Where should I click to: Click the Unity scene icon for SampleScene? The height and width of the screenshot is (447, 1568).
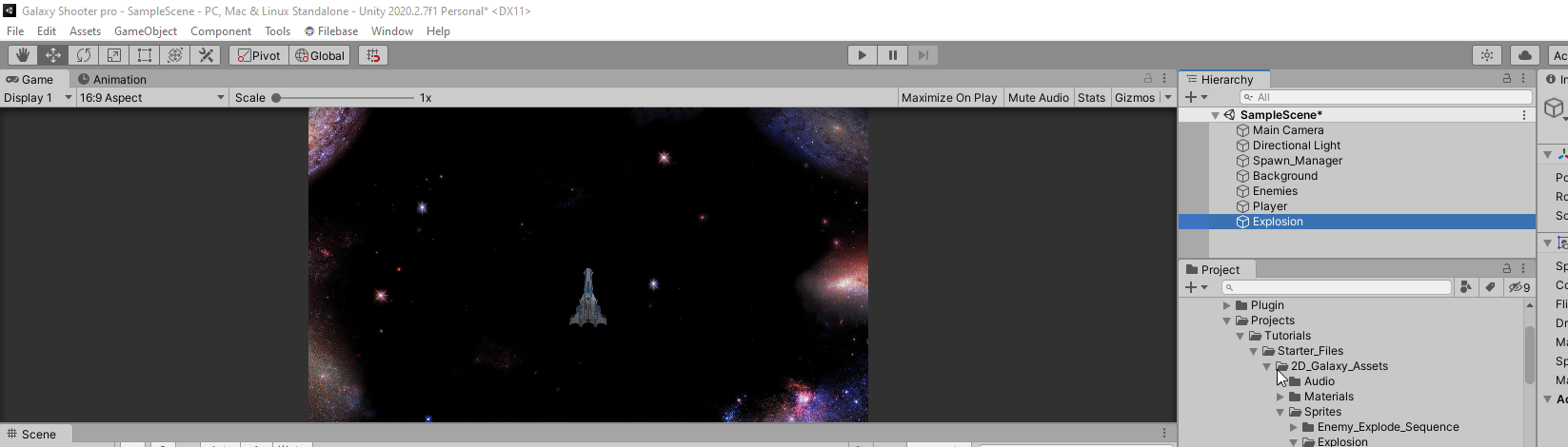1229,115
